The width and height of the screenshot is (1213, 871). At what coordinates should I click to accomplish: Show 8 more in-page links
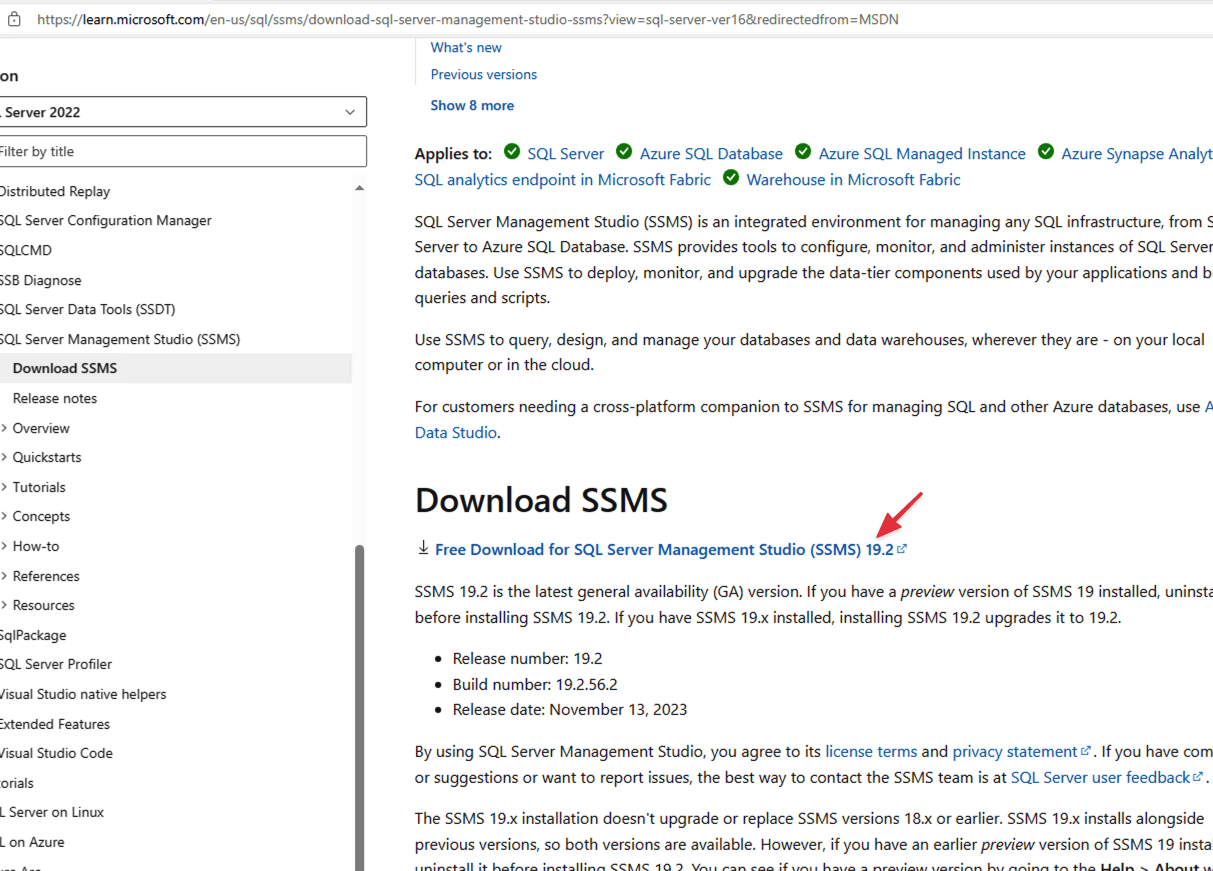472,105
